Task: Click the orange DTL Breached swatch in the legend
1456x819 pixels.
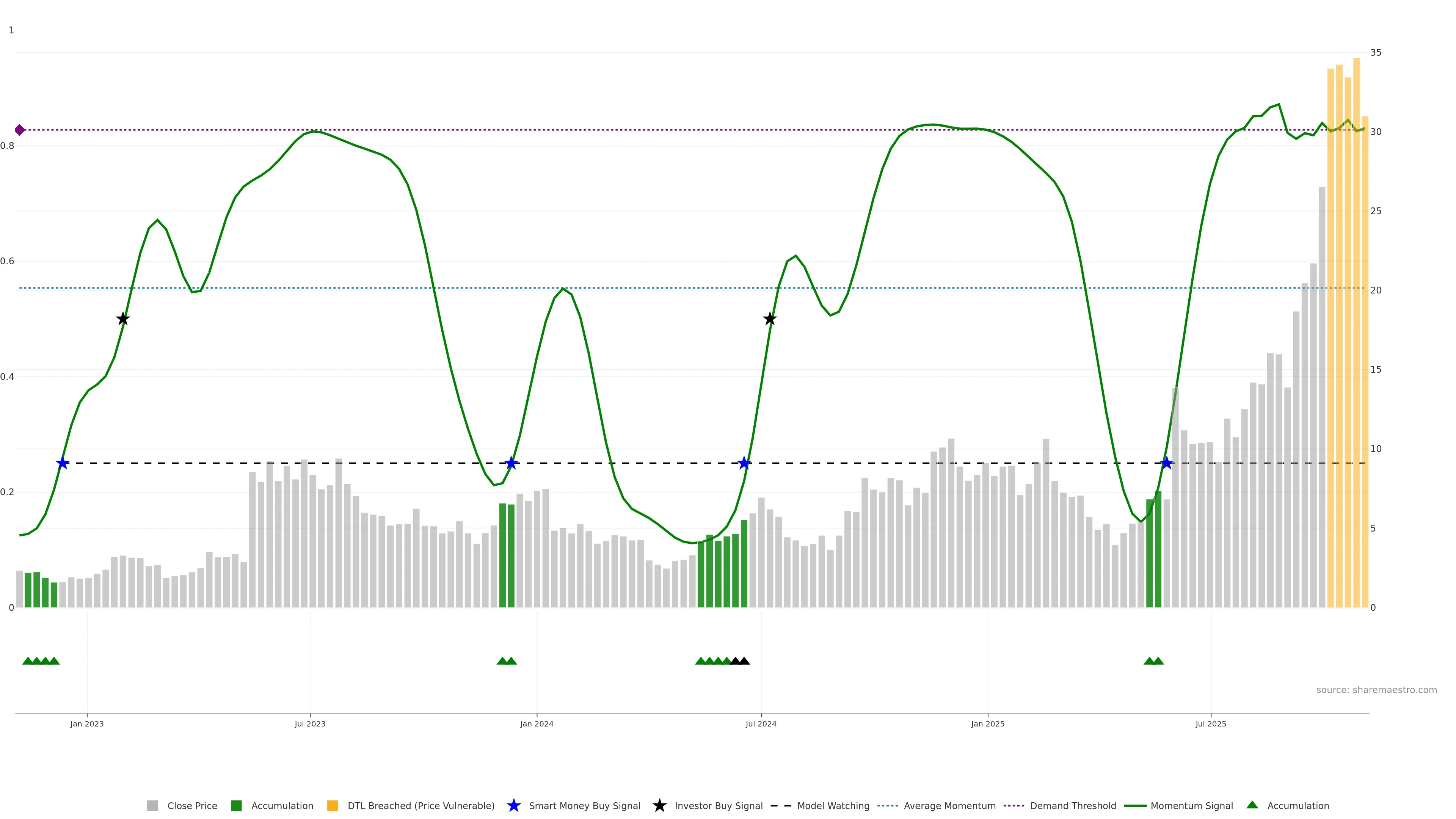Action: pos(333,806)
